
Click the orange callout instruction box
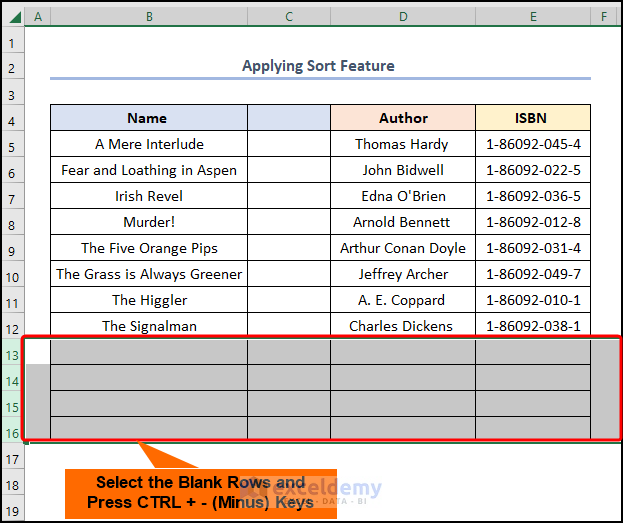(x=201, y=493)
